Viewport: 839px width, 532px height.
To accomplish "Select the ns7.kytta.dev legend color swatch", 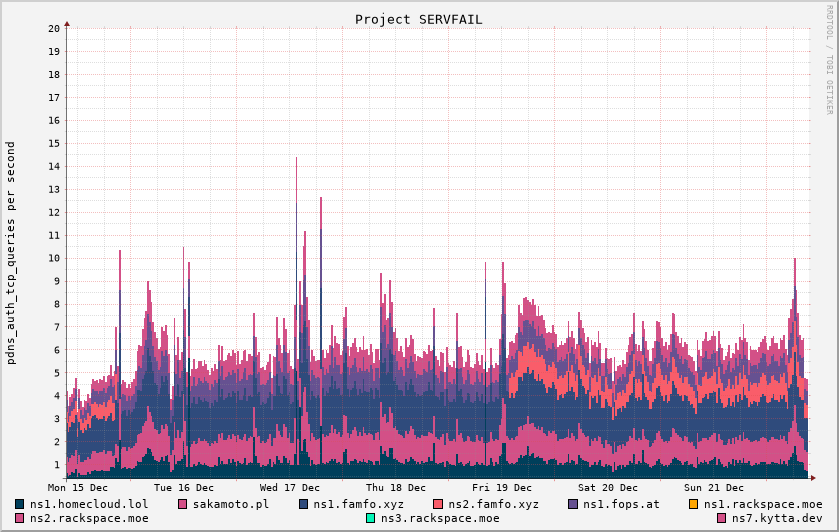I will point(722,518).
